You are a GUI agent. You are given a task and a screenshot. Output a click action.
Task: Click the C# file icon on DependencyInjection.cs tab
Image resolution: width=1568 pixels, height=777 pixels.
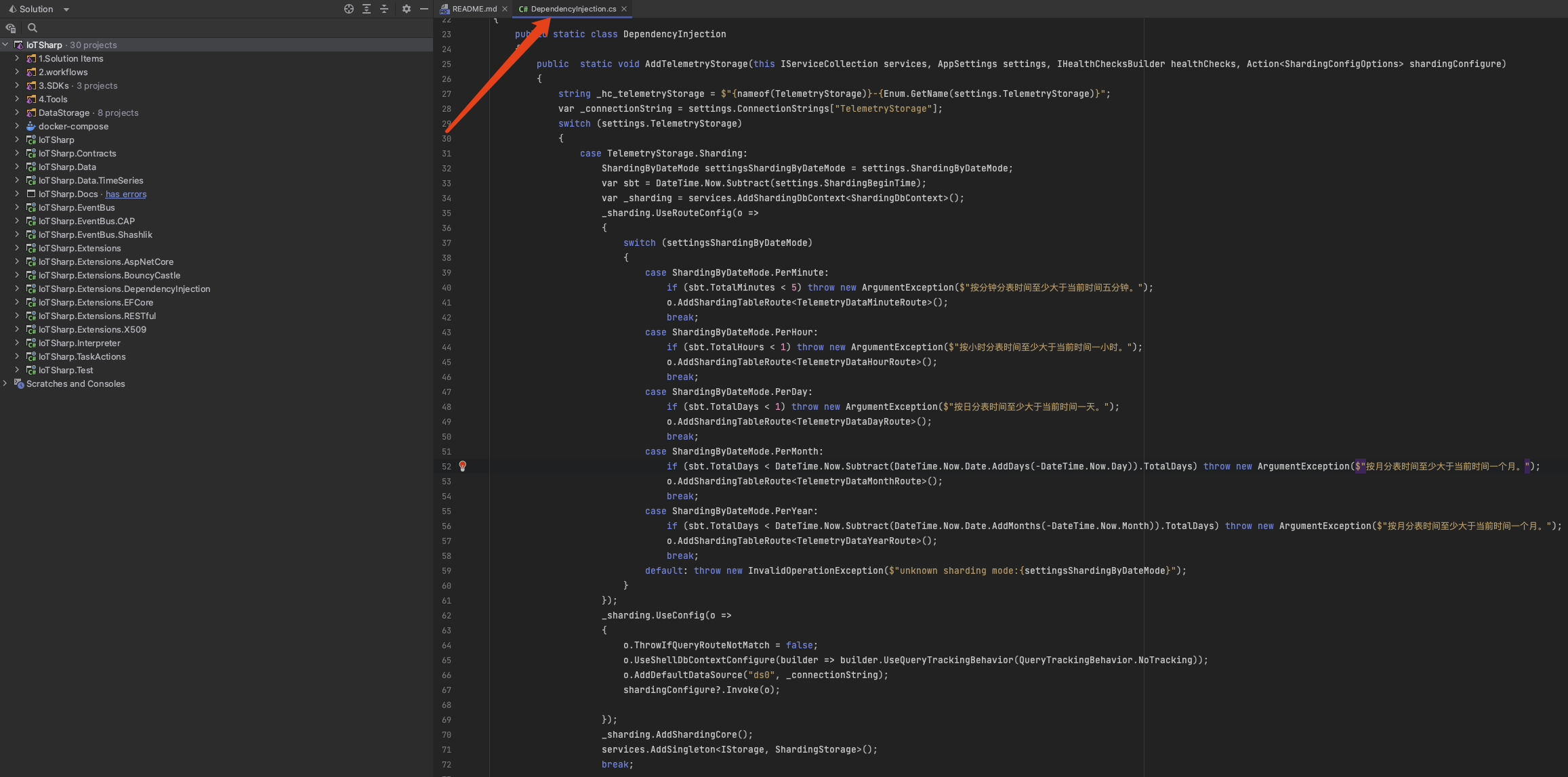coord(522,9)
